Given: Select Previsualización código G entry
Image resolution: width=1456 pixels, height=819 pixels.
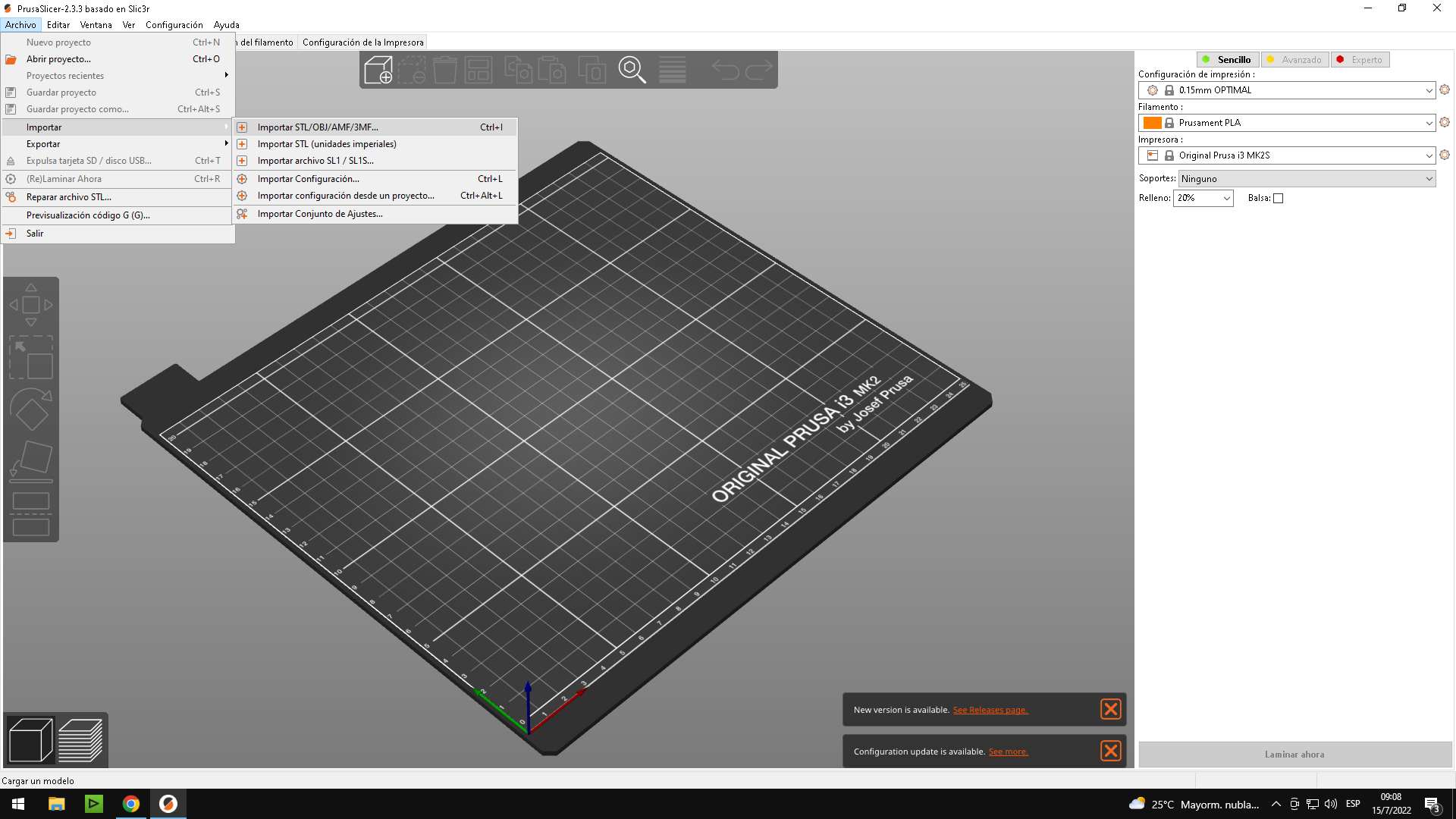Looking at the screenshot, I should pyautogui.click(x=118, y=215).
